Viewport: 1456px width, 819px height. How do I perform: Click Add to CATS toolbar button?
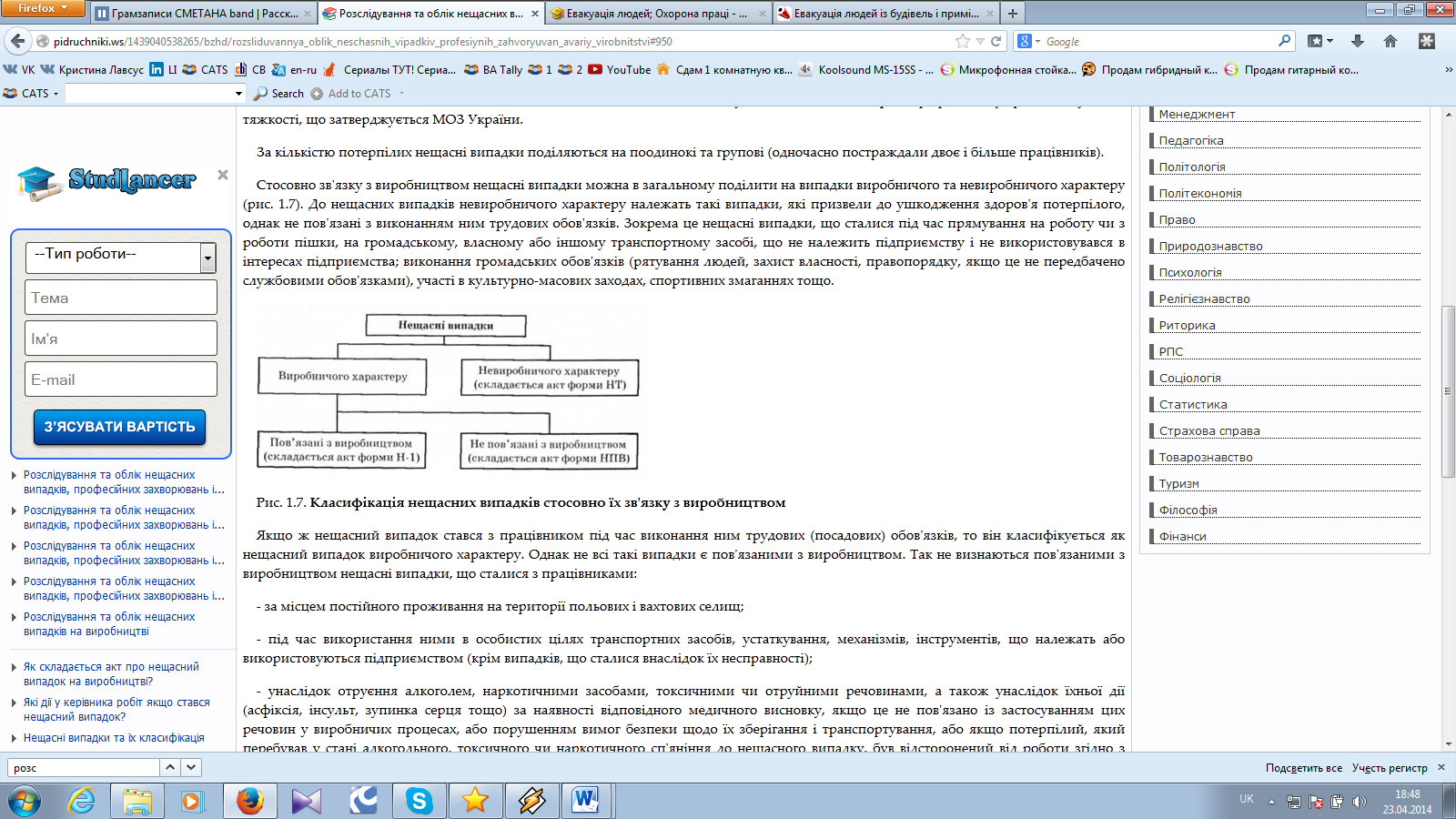[x=351, y=93]
